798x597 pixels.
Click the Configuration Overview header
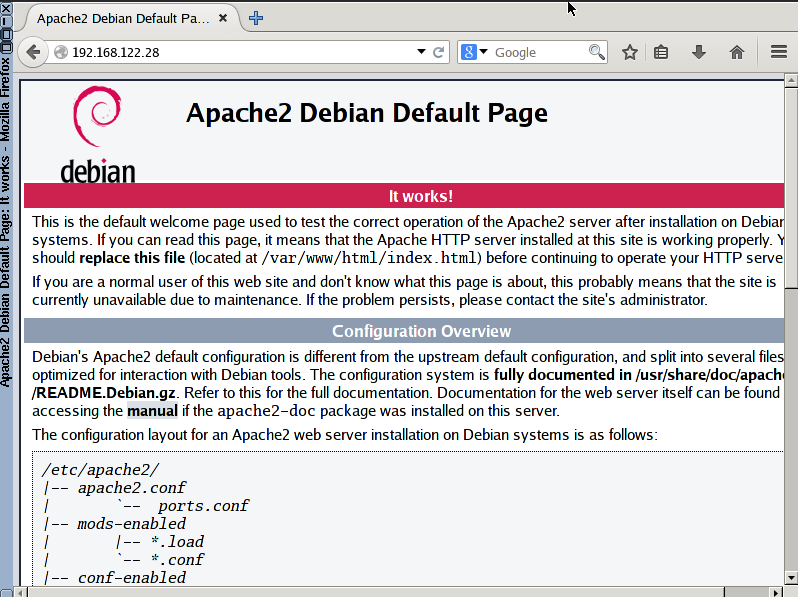pyautogui.click(x=421, y=331)
